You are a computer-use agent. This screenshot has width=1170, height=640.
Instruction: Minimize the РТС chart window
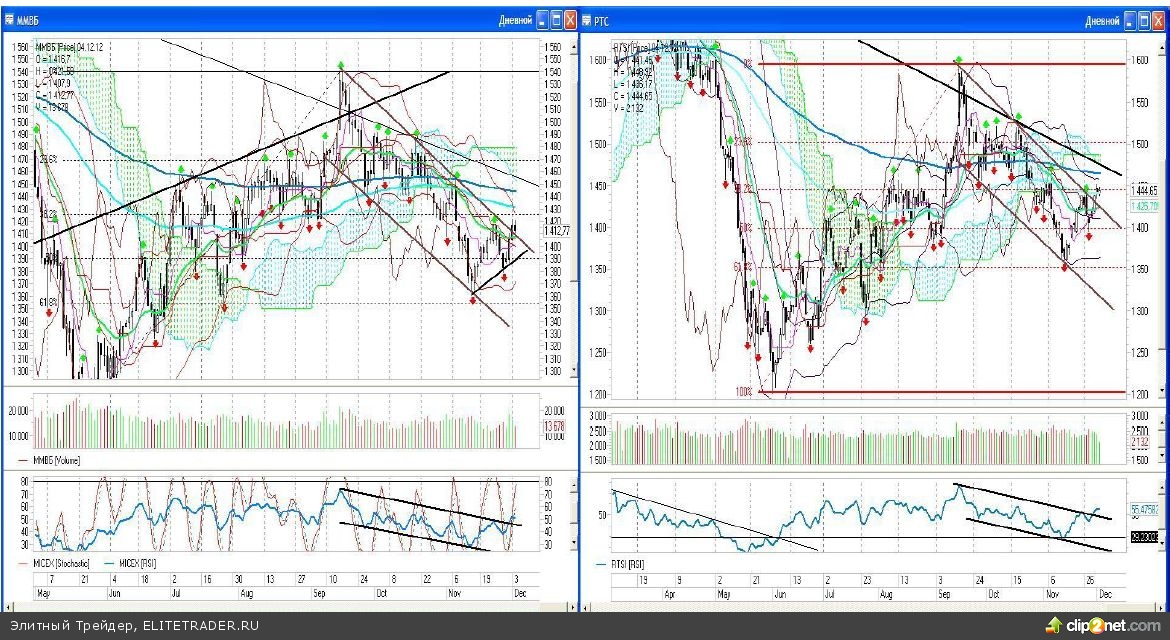click(x=1130, y=20)
